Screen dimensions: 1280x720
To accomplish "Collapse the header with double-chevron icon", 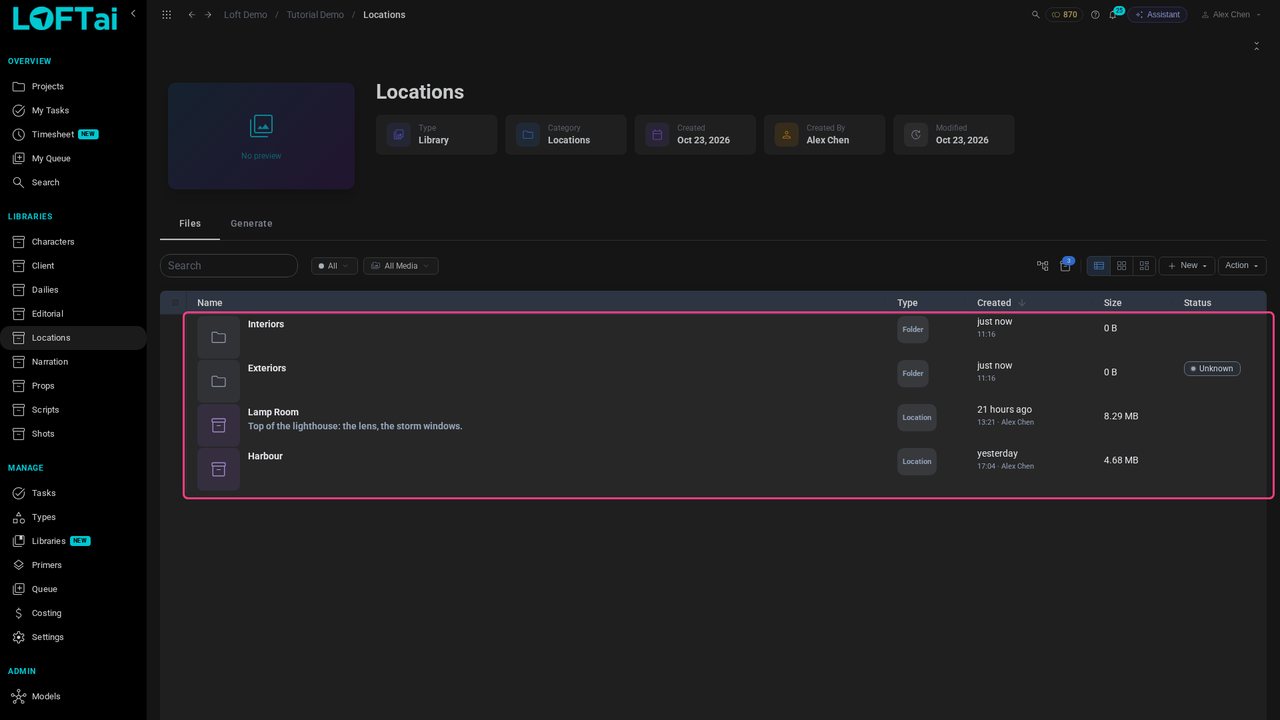I will point(1256,46).
